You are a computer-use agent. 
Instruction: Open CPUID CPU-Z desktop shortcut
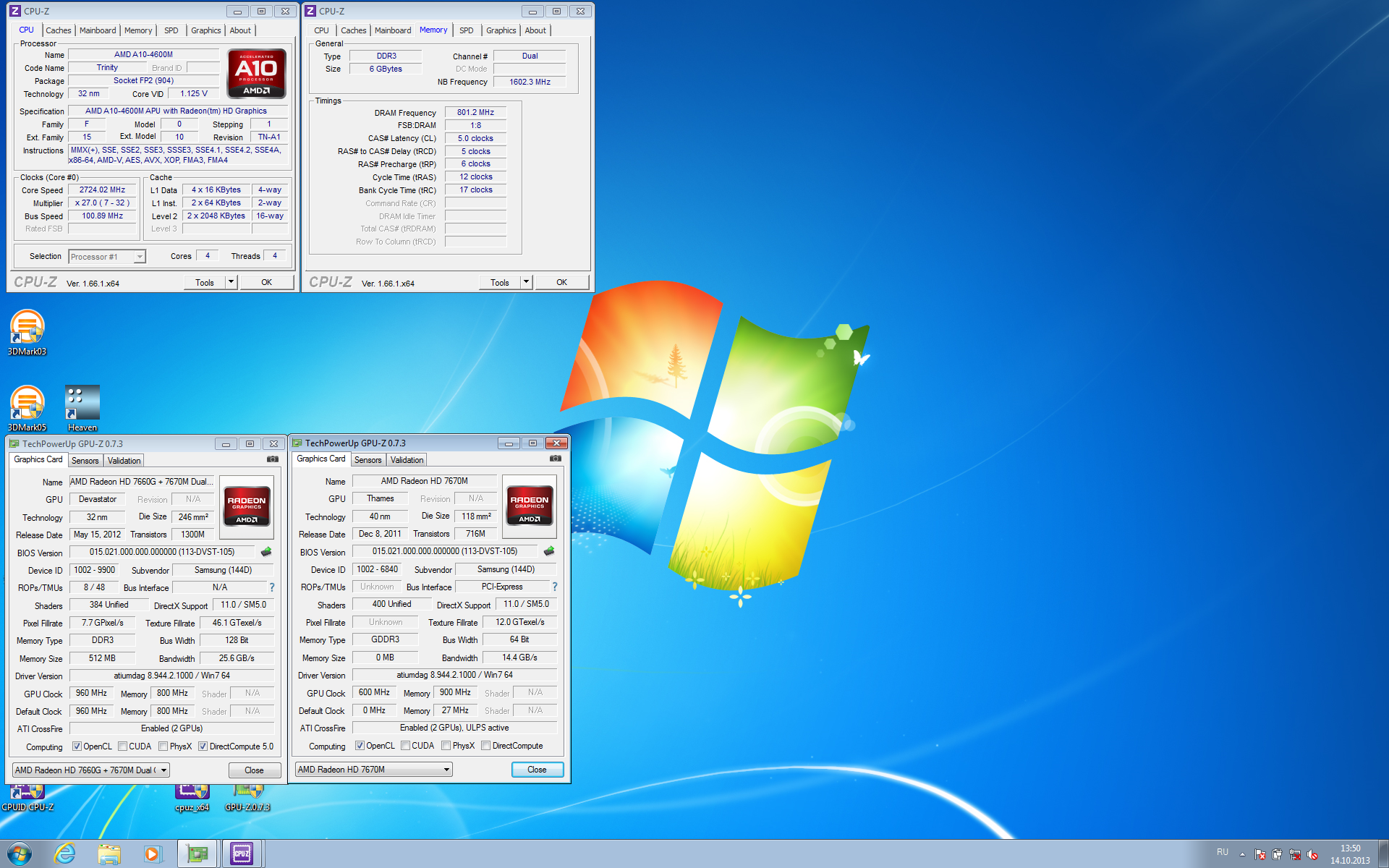click(27, 799)
